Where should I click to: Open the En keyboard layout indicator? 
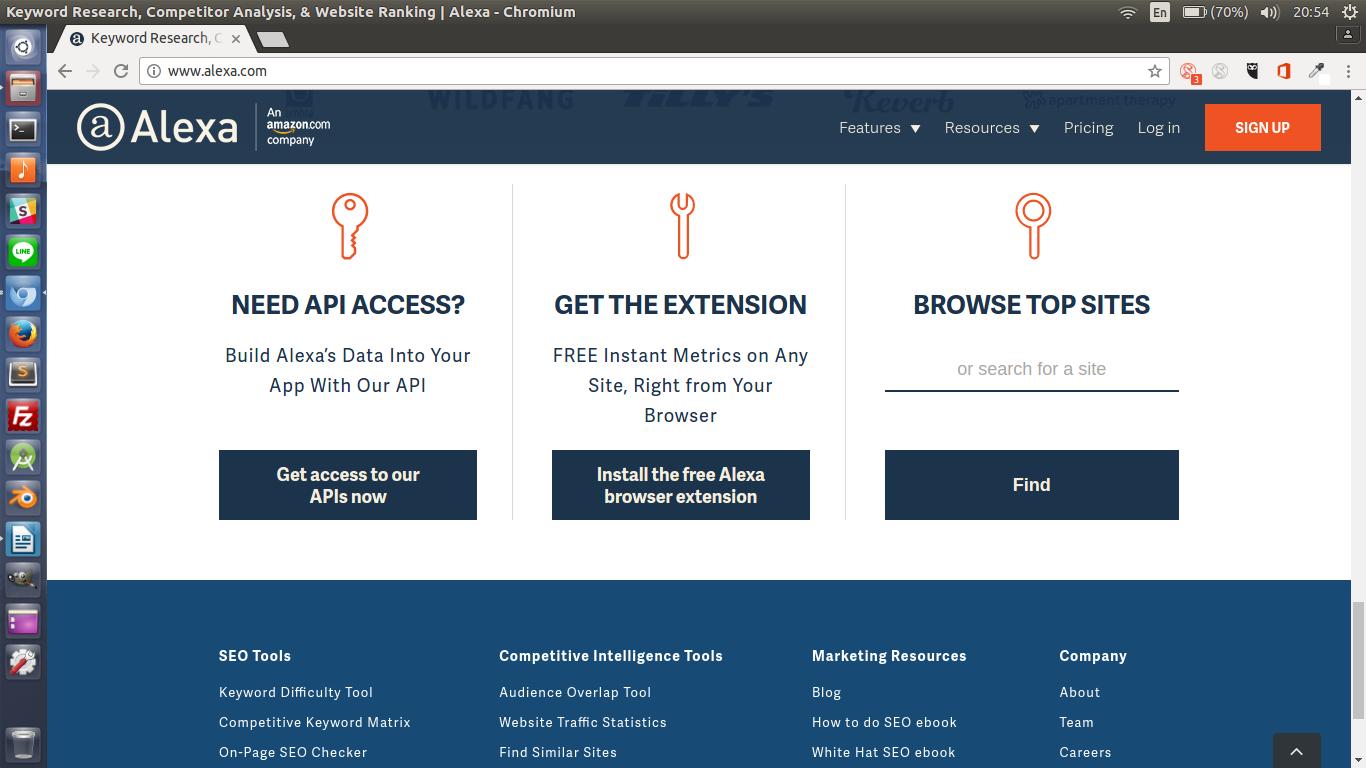pyautogui.click(x=1160, y=12)
